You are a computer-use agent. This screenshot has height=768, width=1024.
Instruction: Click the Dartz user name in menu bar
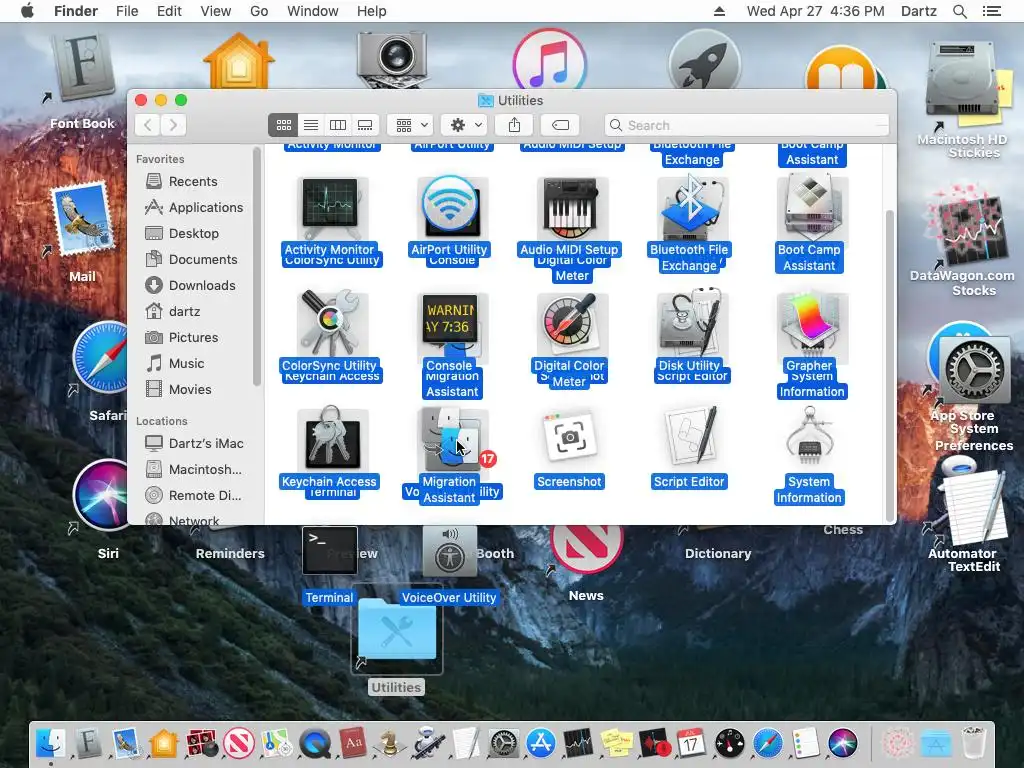919,11
